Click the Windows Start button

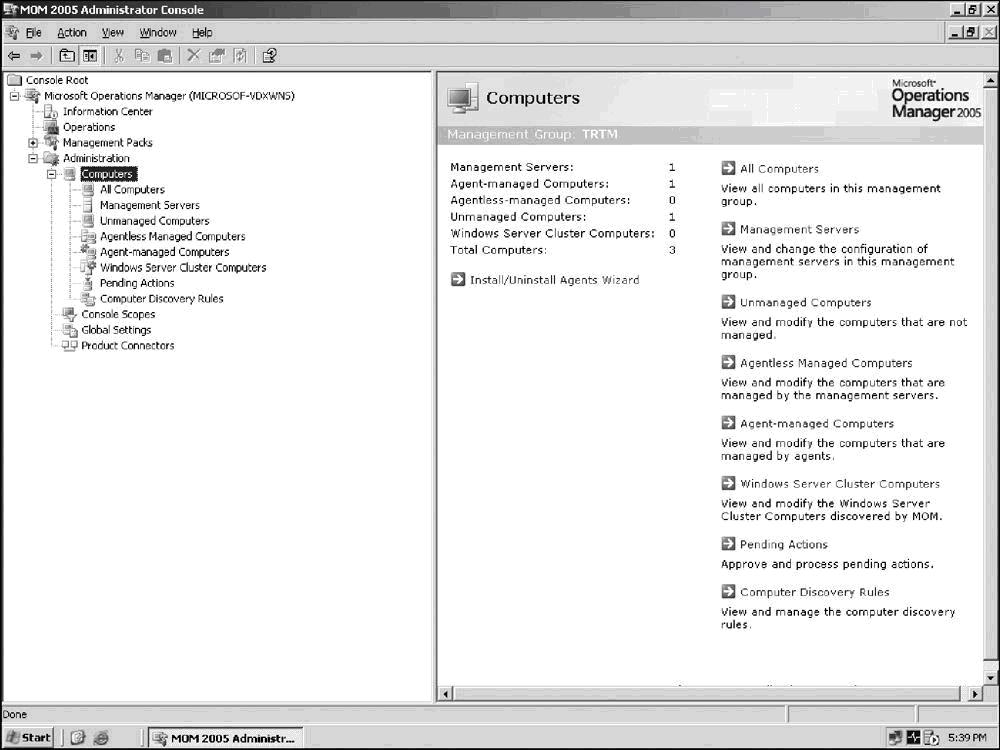pos(28,738)
